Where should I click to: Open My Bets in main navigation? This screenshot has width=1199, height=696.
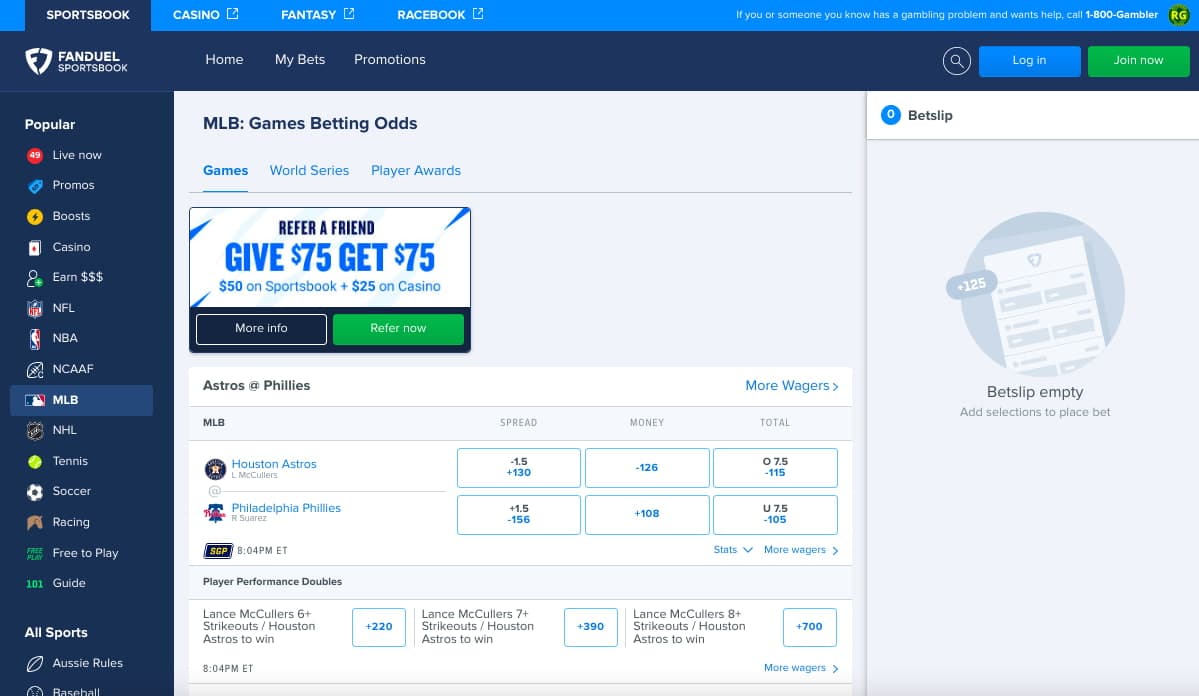(x=300, y=60)
